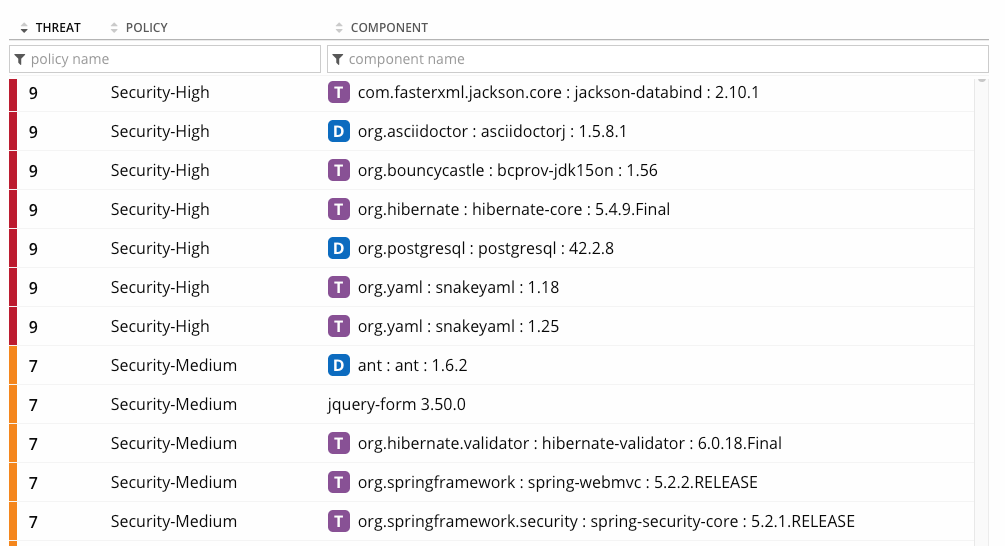Image resolution: width=1005 pixels, height=546 pixels.
Task: Sort by the POLICY column arrows
Action: point(114,28)
